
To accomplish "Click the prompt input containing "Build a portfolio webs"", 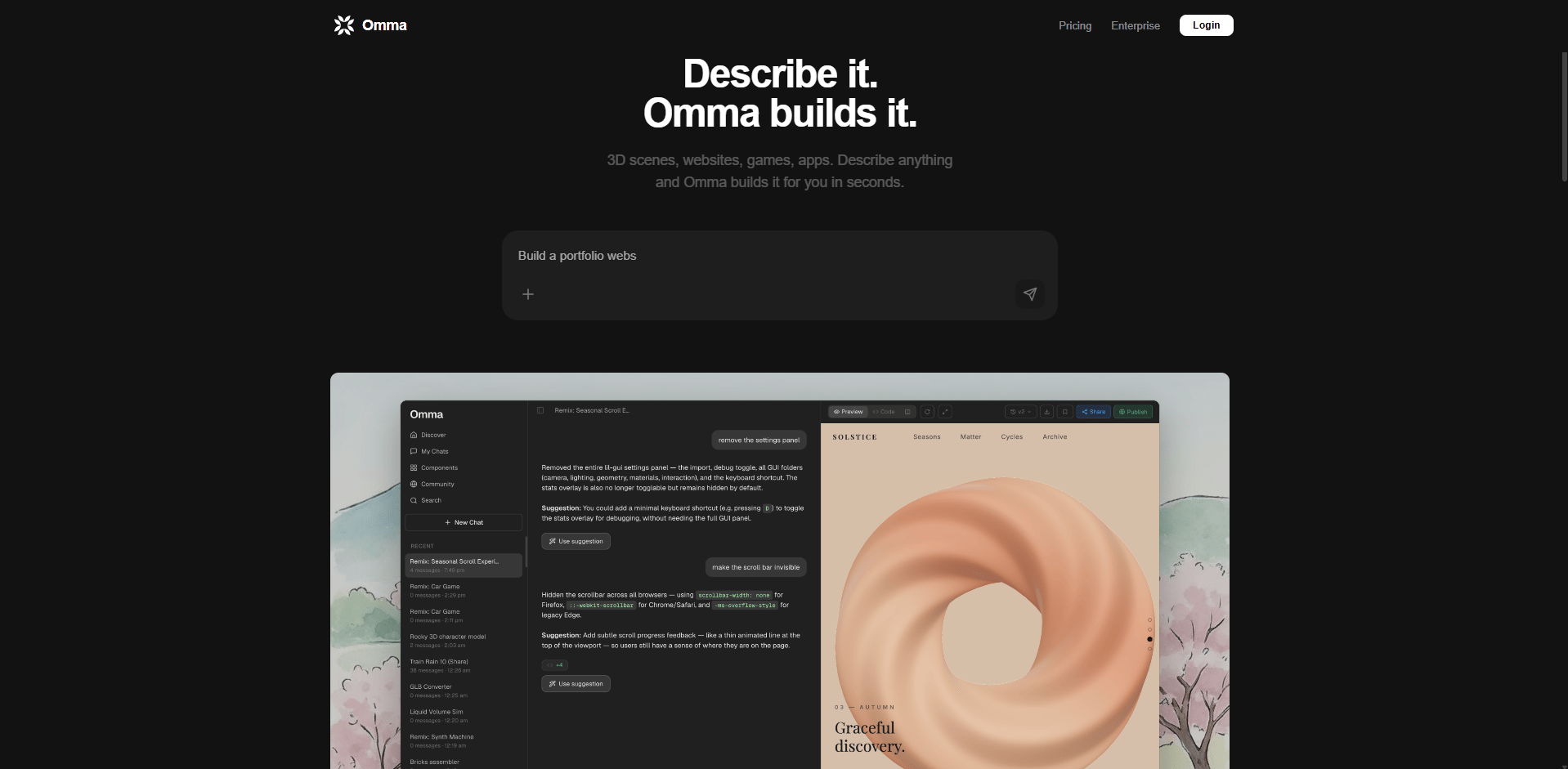I will [779, 256].
